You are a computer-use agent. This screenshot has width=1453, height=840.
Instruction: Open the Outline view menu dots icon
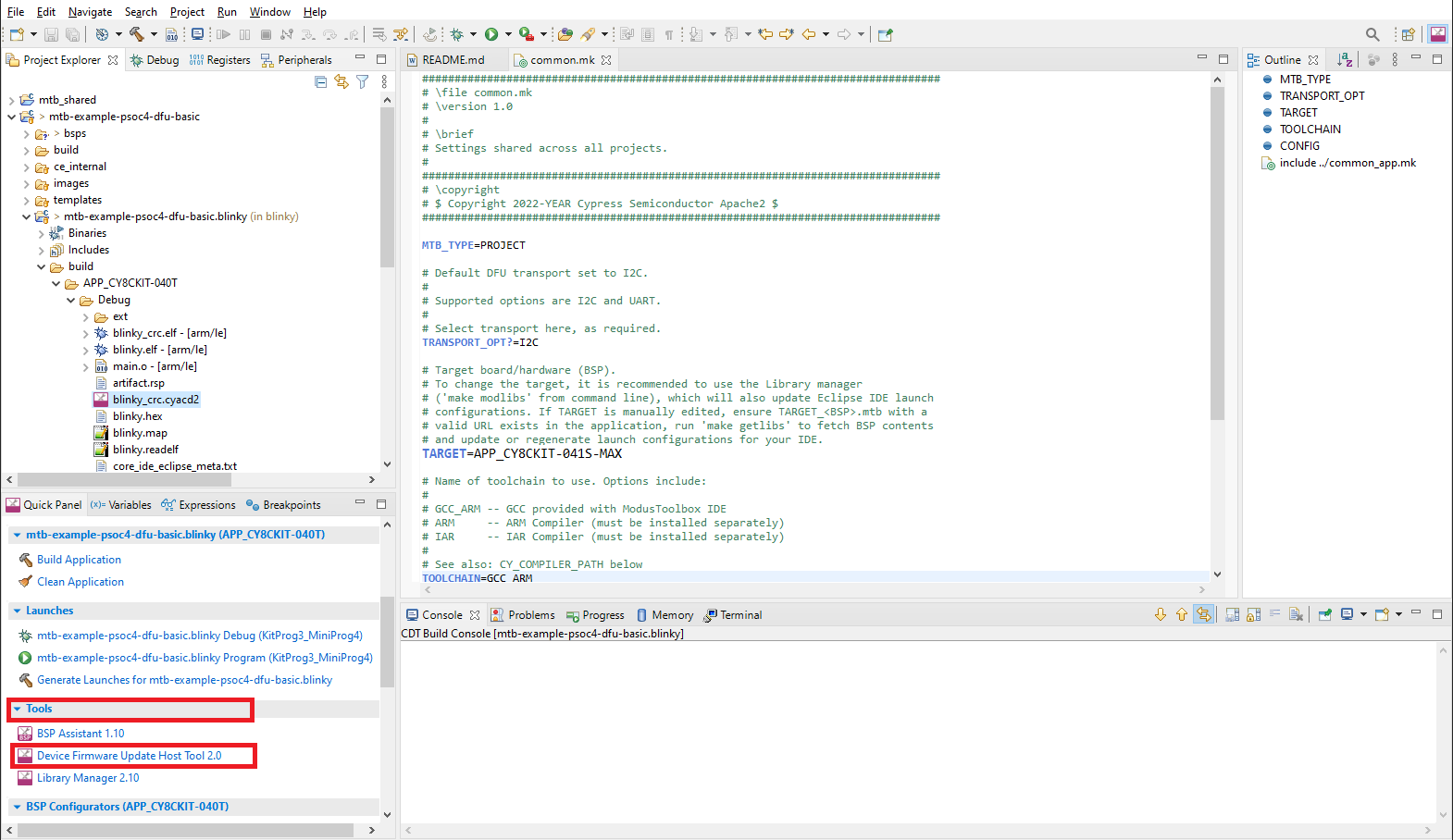(x=1395, y=59)
